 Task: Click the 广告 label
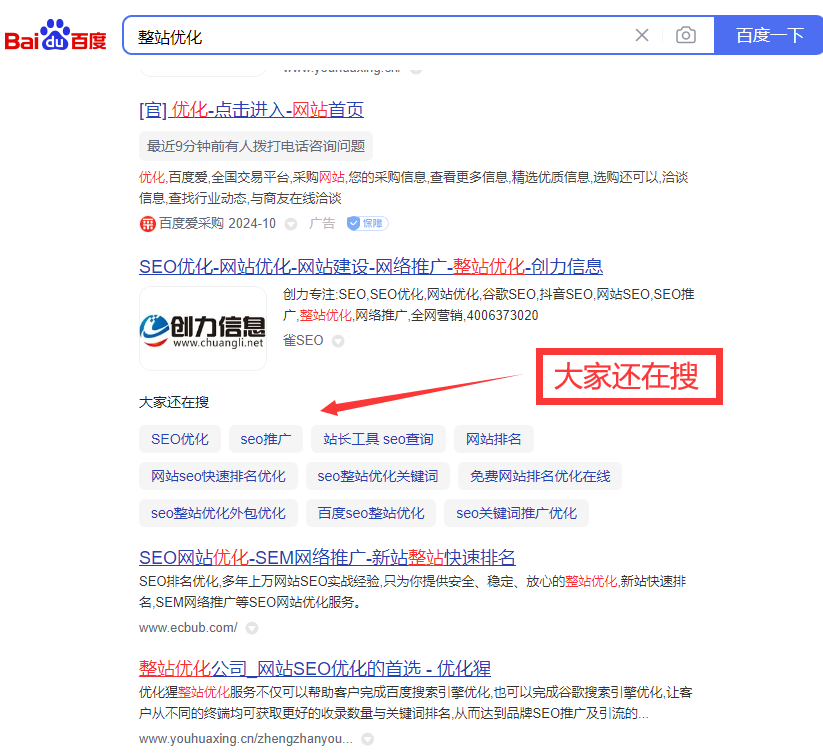(x=322, y=224)
